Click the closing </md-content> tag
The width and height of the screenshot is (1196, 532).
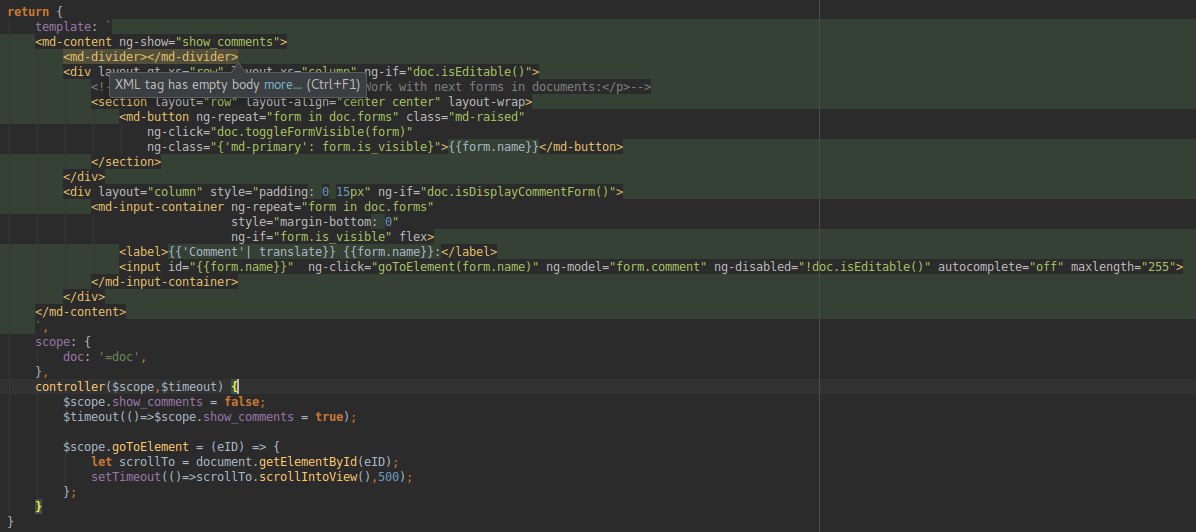click(81, 311)
